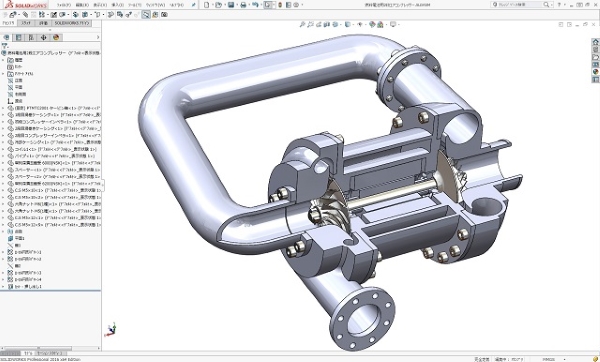This screenshot has height=362, width=600.
Task: Open the SOLIDWORKS Resources home icon
Action: pos(595,42)
